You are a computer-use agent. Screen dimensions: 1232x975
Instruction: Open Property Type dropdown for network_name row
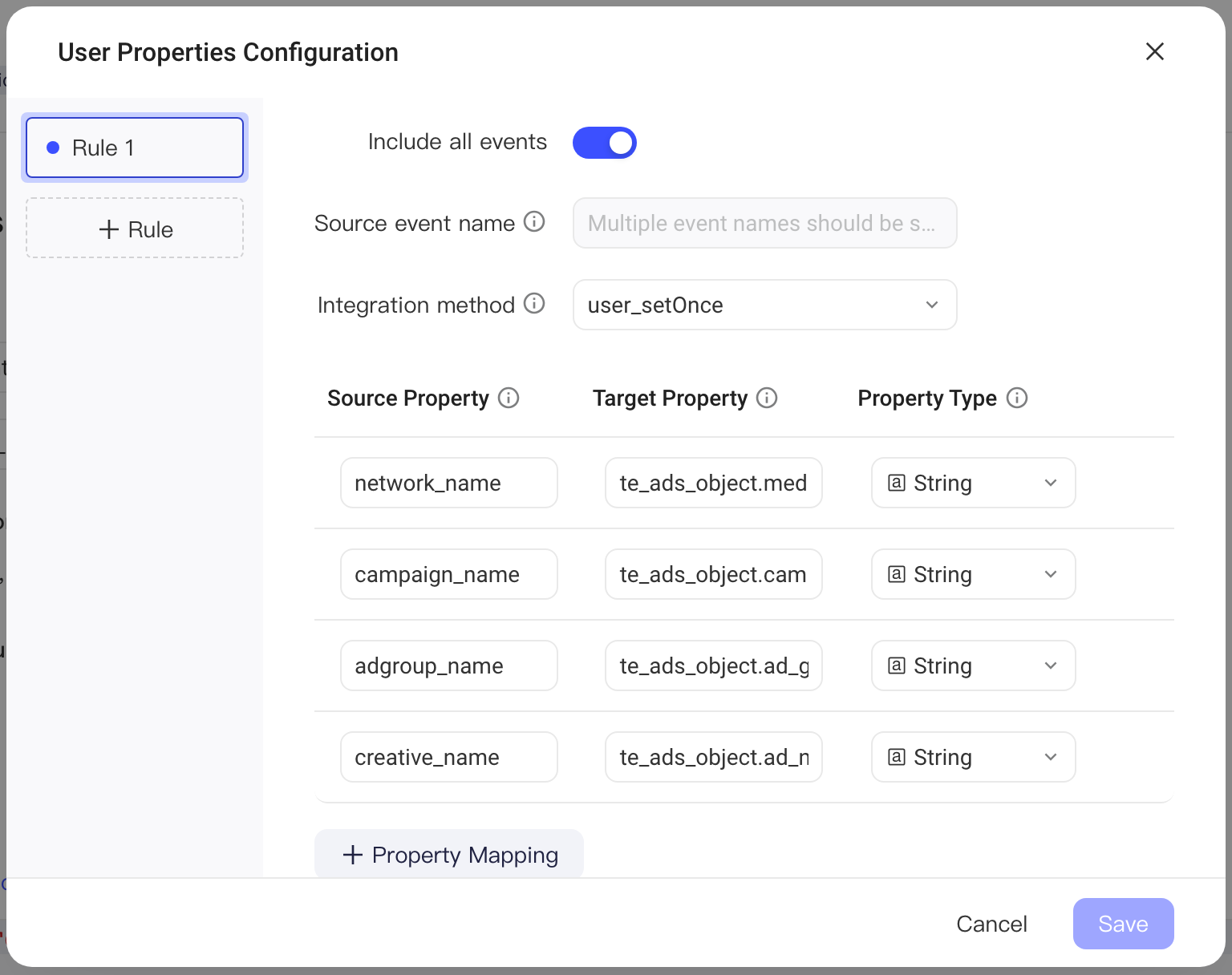coord(974,483)
